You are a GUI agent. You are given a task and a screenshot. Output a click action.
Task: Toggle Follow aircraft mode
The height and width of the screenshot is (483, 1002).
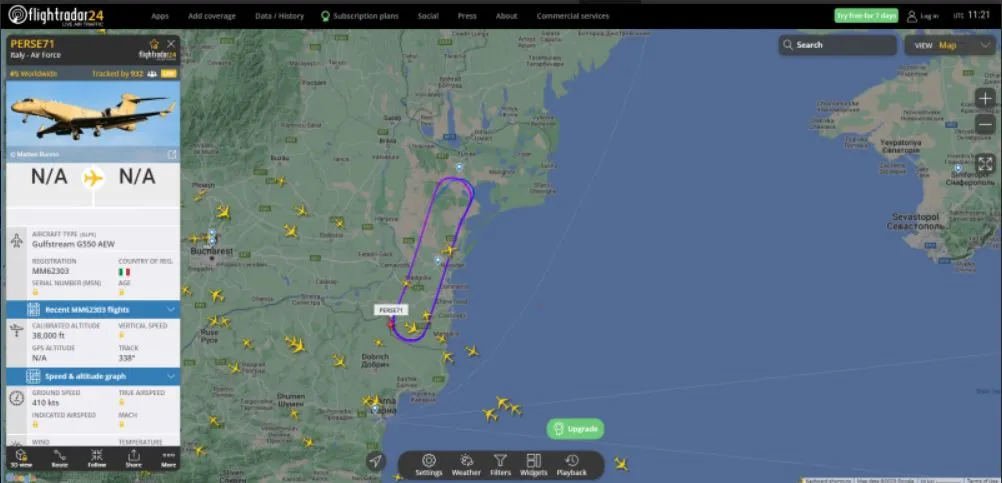[96, 458]
